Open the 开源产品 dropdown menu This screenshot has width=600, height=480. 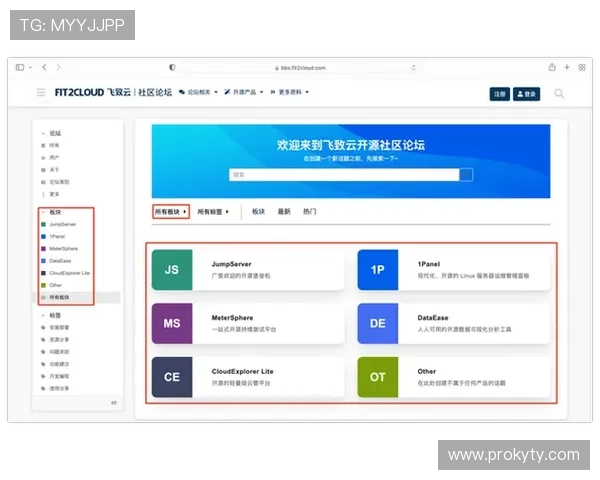click(244, 92)
